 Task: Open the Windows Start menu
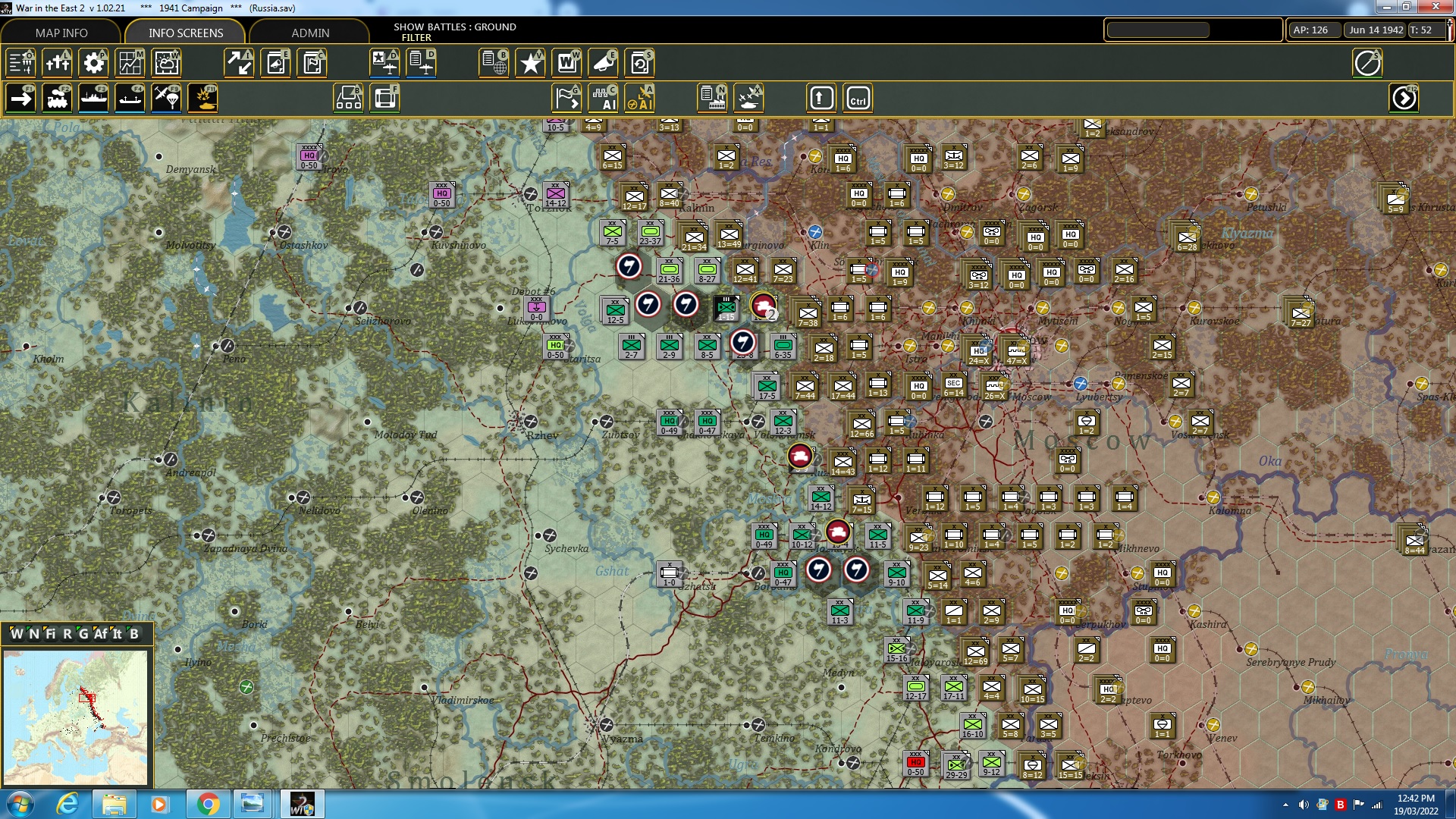tap(19, 804)
